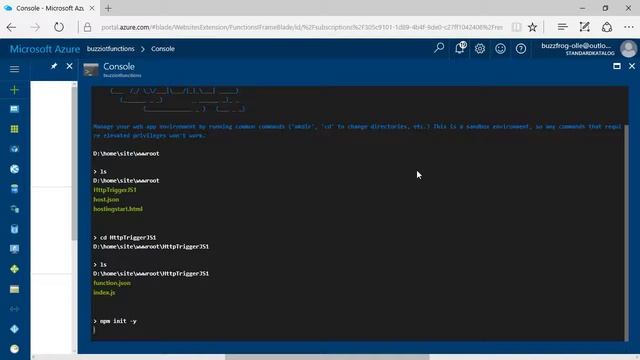Open the Virtual machines monitor icon
The height and width of the screenshot is (360, 640).
pyautogui.click(x=14, y=249)
